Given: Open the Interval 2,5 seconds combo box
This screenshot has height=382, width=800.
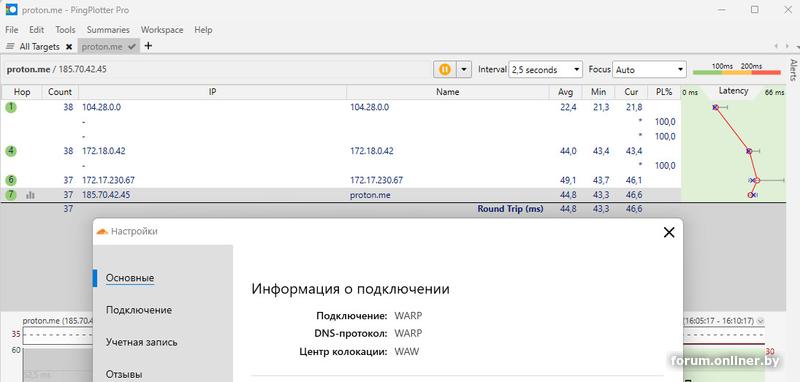Looking at the screenshot, I should coord(545,69).
